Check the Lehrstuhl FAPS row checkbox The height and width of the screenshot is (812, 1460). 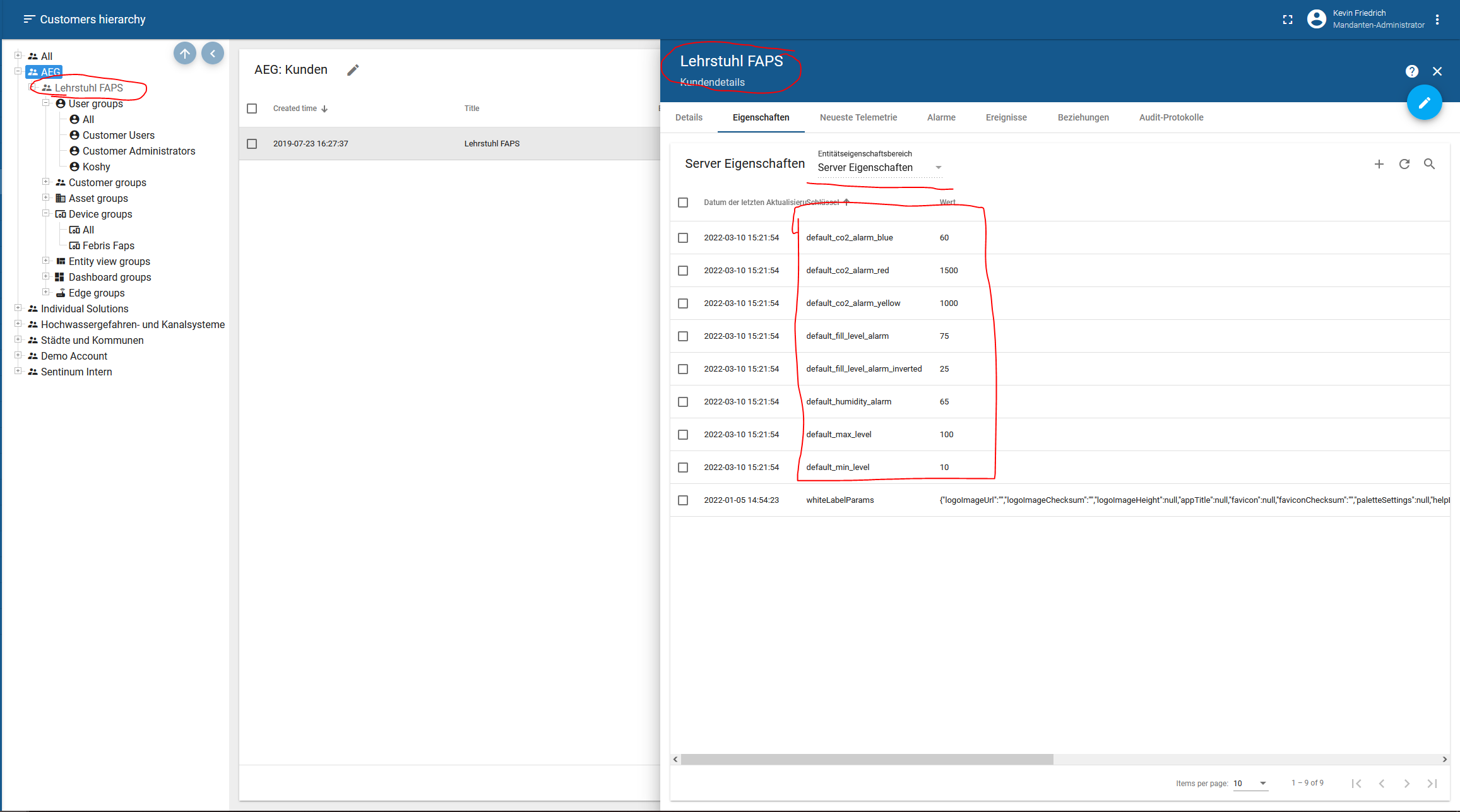(x=252, y=143)
